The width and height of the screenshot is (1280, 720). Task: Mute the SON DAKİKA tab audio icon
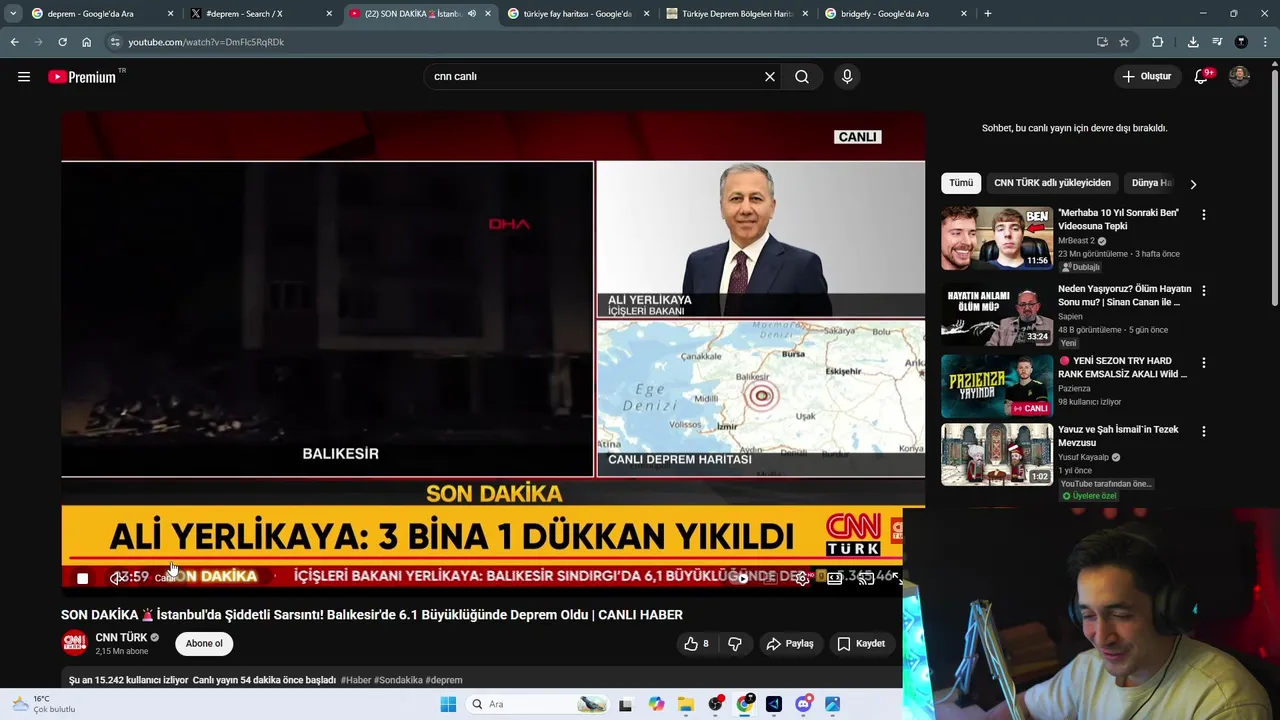coord(472,14)
